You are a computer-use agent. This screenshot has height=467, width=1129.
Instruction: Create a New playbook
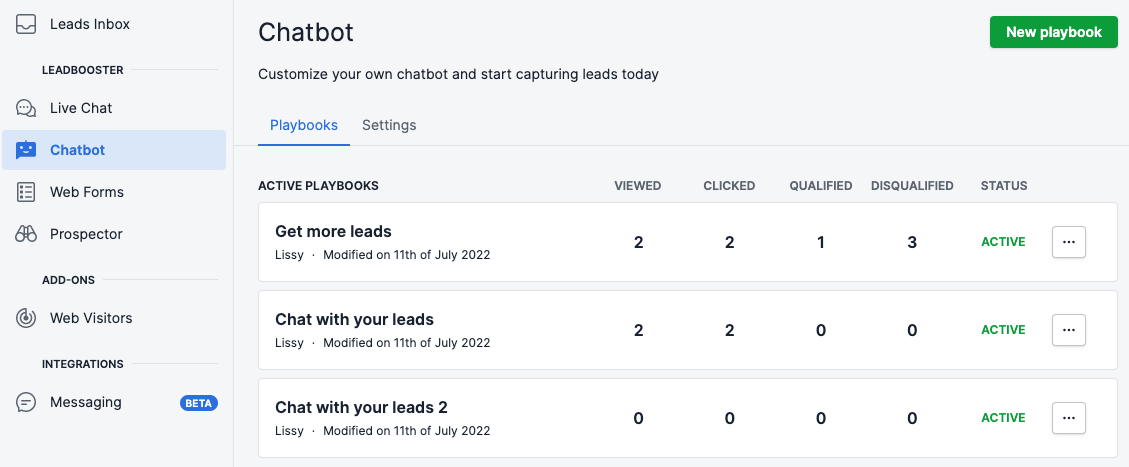click(1053, 32)
